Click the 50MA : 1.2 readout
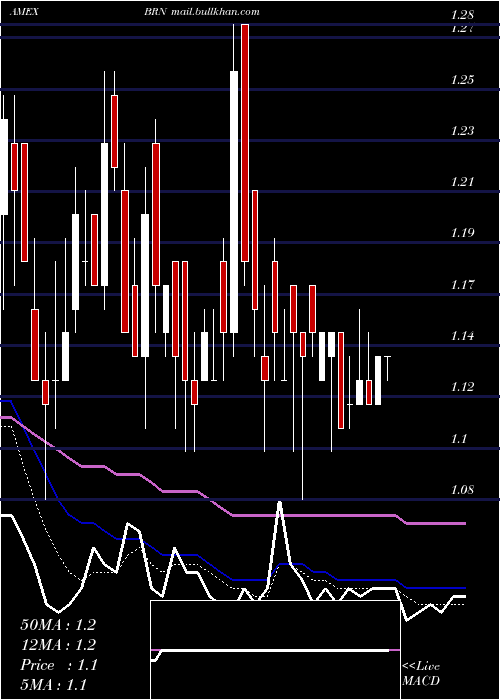The image size is (500, 700). coord(58,625)
